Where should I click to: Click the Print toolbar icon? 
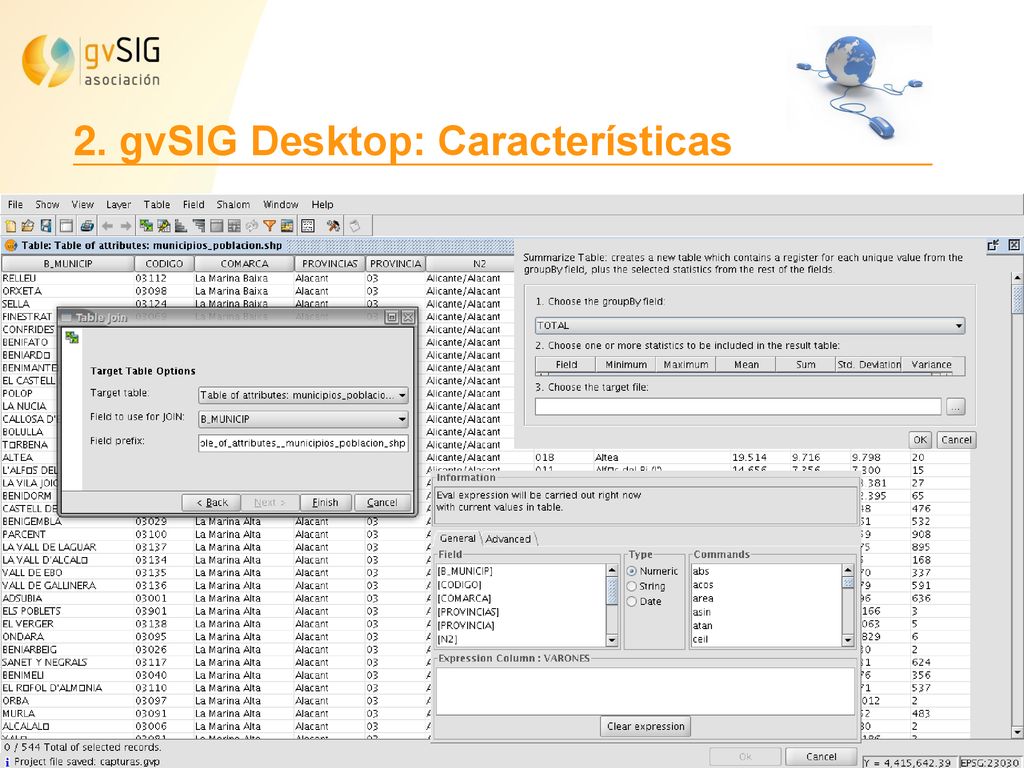point(86,226)
